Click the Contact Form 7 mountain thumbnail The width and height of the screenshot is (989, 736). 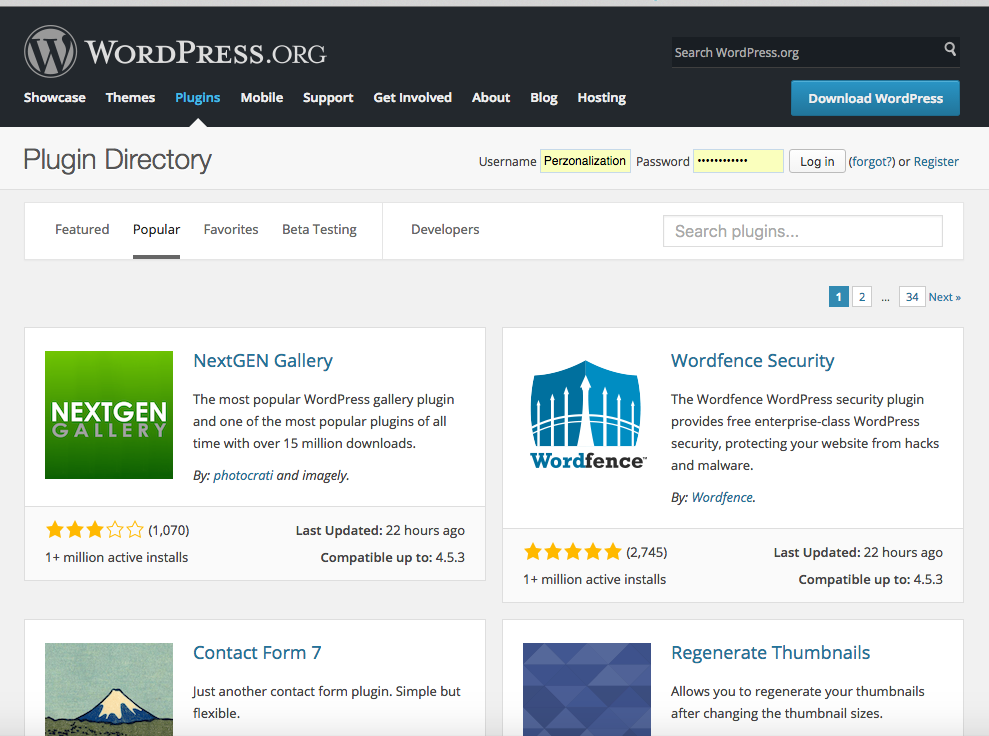[x=109, y=689]
